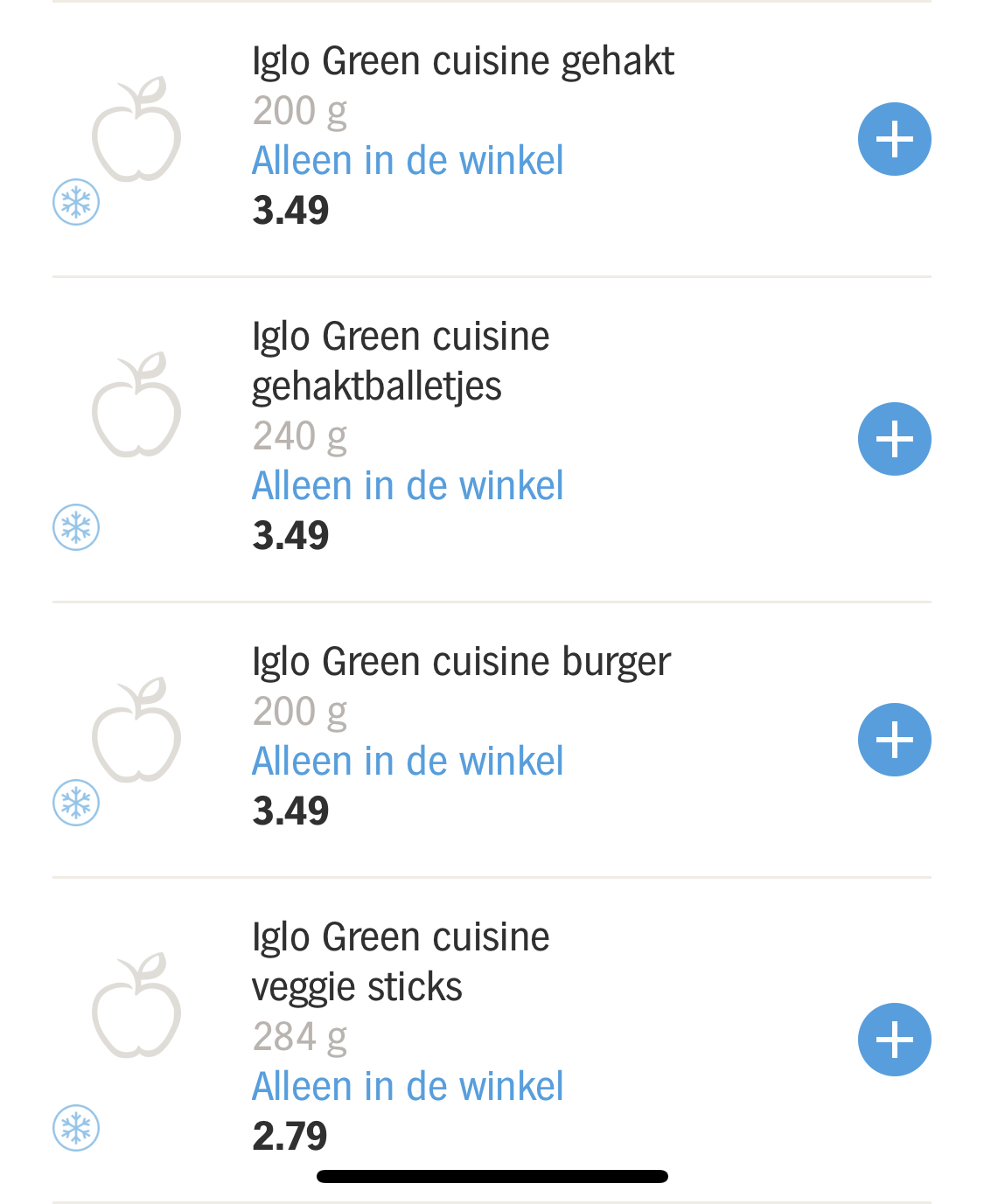Tap 'Alleen in de winkel' under veggie sticks
Screen dimensions: 984x1204
408,1087
